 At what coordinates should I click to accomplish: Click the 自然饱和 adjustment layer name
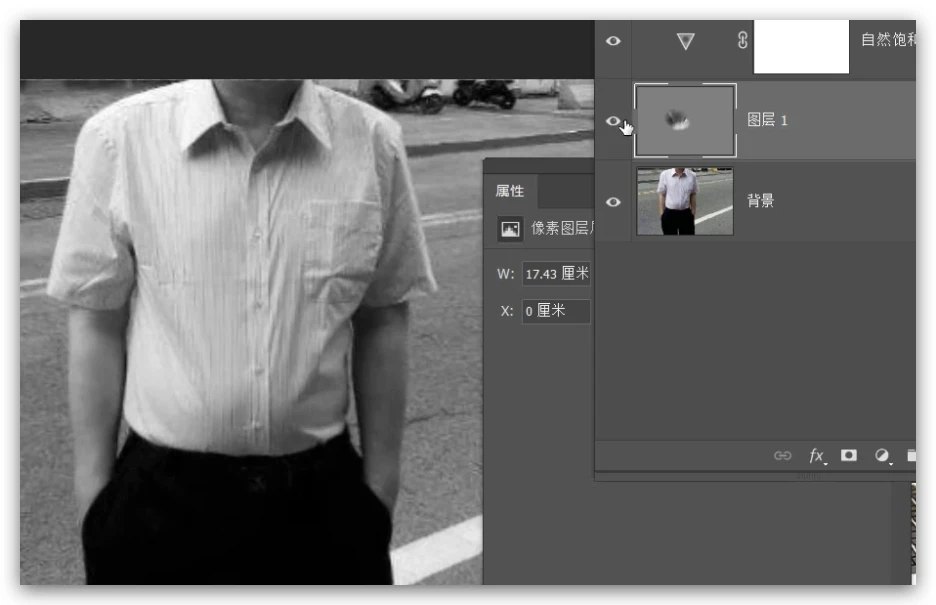(887, 41)
